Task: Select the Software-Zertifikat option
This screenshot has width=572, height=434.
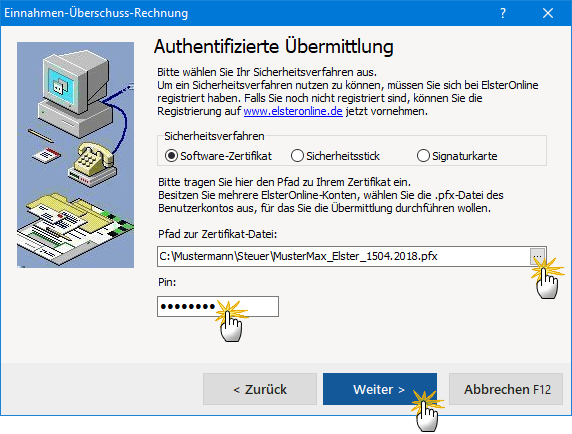Action: (218, 156)
